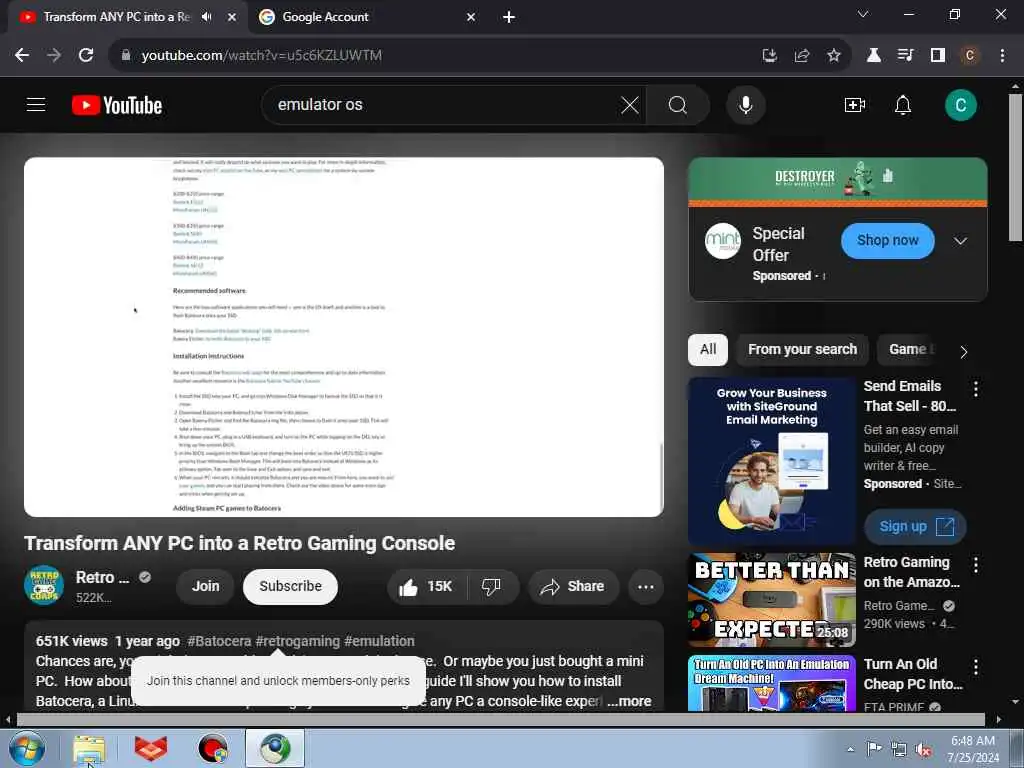The height and width of the screenshot is (768, 1024).
Task: Reload the YouTube page
Action: coord(86,56)
